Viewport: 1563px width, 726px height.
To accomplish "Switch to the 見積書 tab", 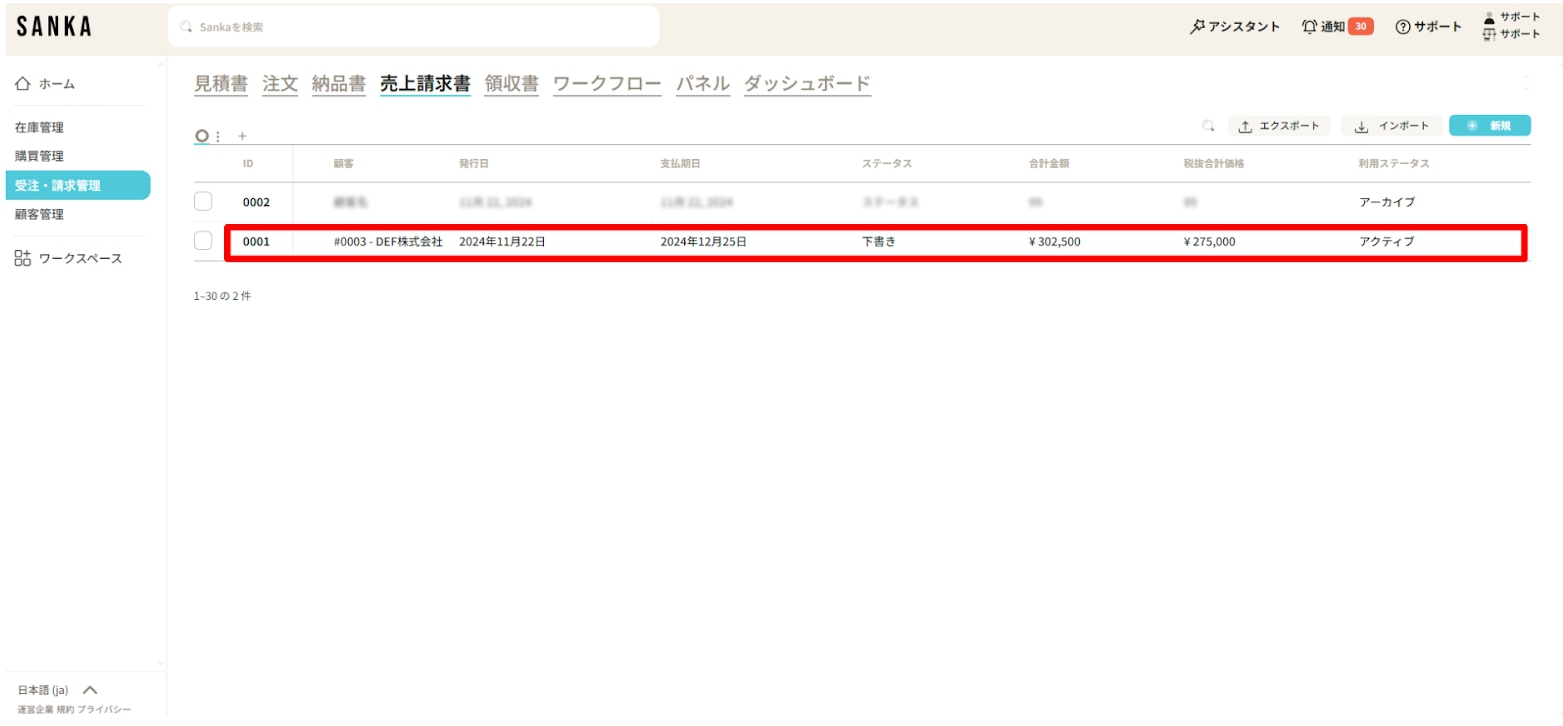I will (x=221, y=84).
